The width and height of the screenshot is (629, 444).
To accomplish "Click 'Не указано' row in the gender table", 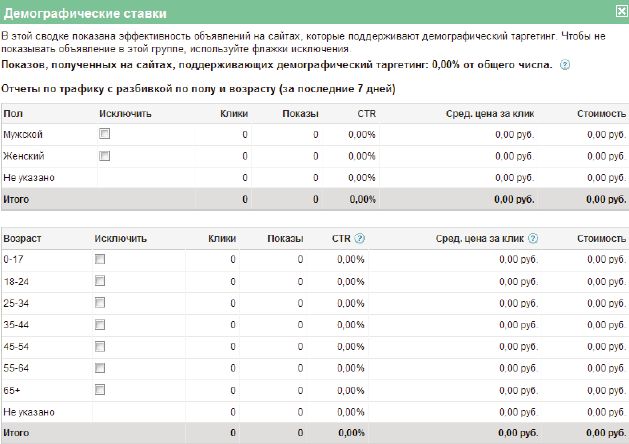I will click(x=29, y=178).
